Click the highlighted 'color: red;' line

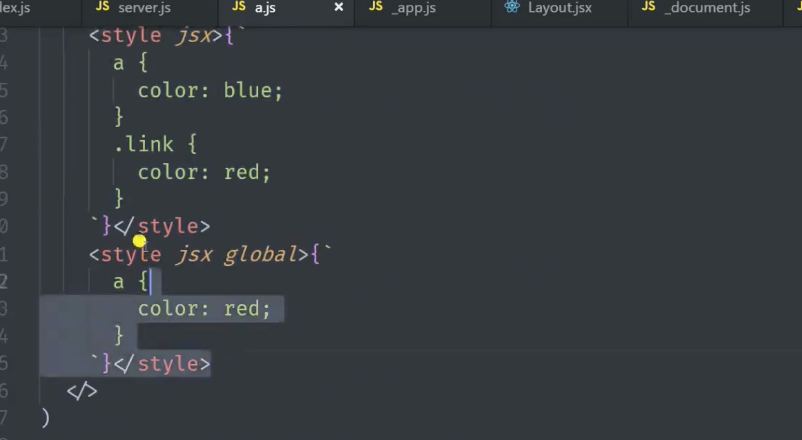(x=204, y=309)
